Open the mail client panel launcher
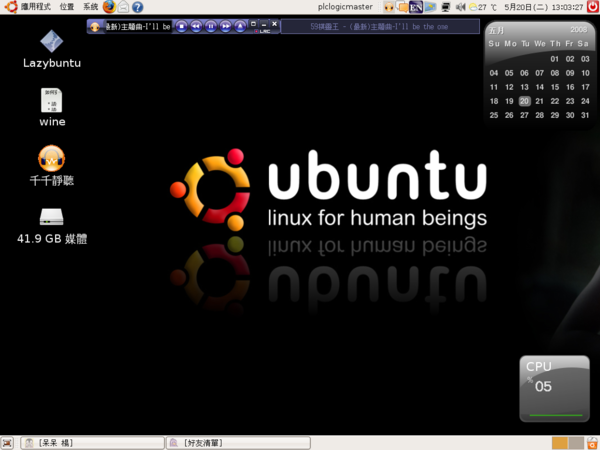Screen dimensions: 600x450 click(x=123, y=7)
